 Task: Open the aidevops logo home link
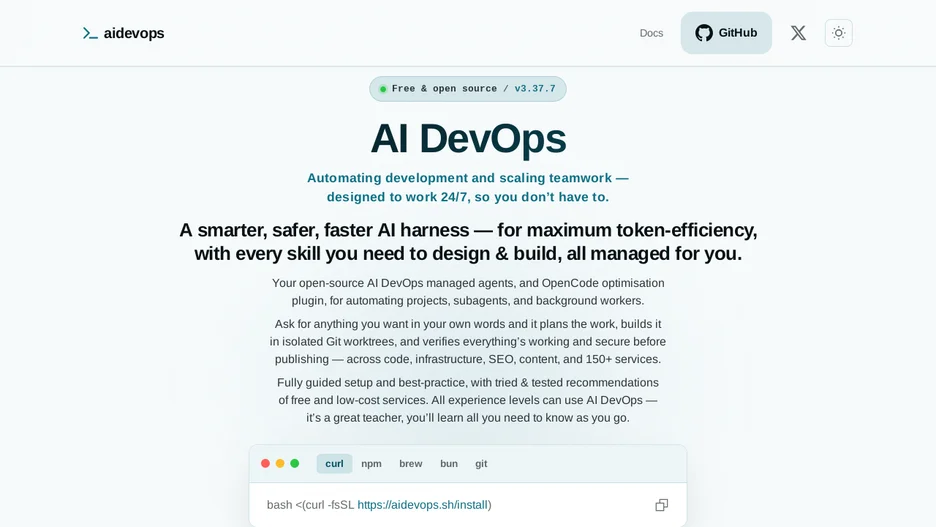click(123, 33)
